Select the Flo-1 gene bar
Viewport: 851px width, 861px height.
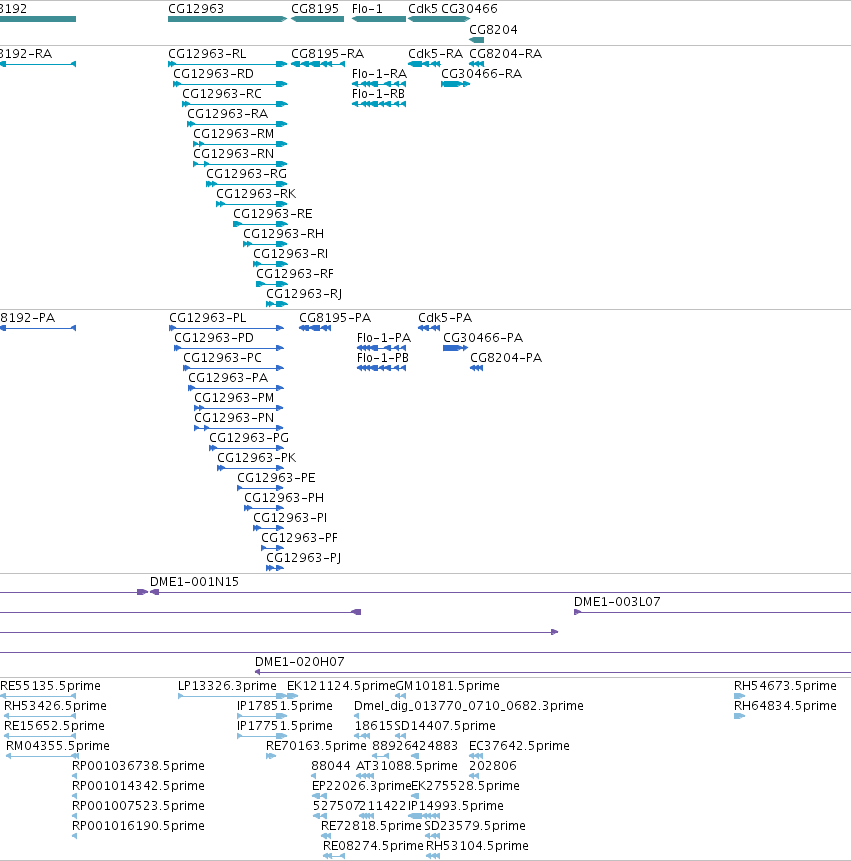tap(379, 19)
